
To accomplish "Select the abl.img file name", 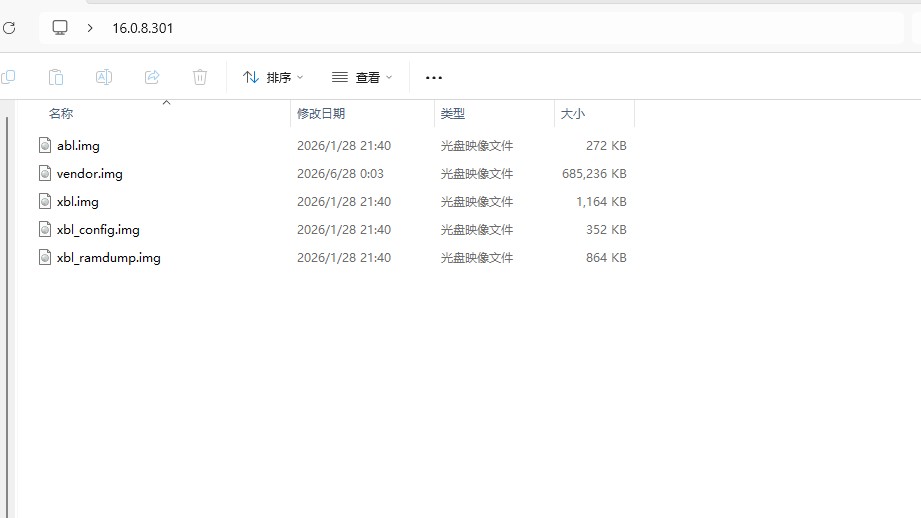I will pos(78,146).
